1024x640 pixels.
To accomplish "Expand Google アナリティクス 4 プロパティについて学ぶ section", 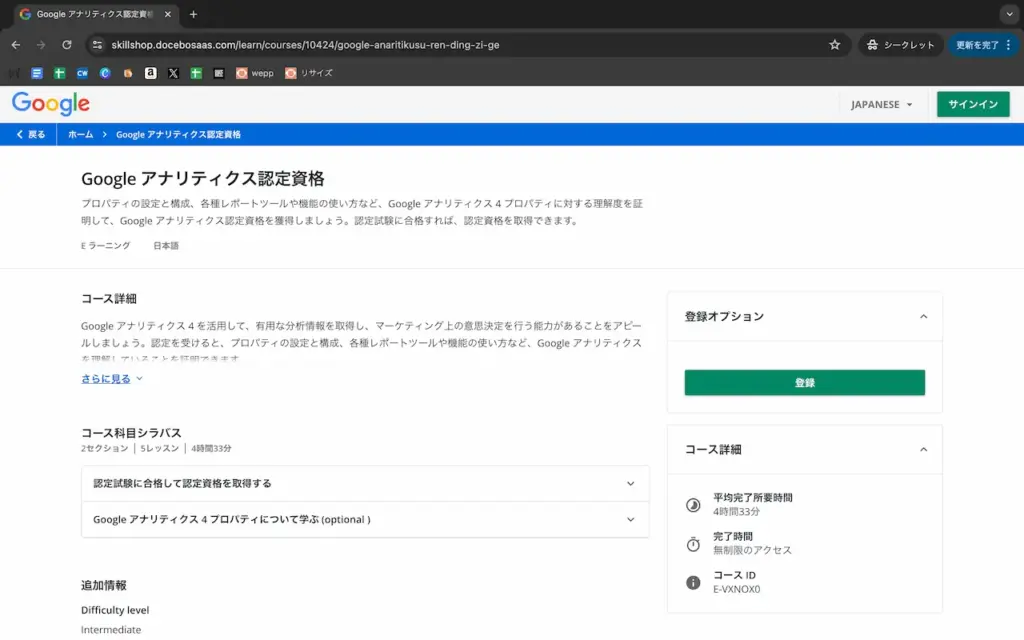I will tap(365, 520).
